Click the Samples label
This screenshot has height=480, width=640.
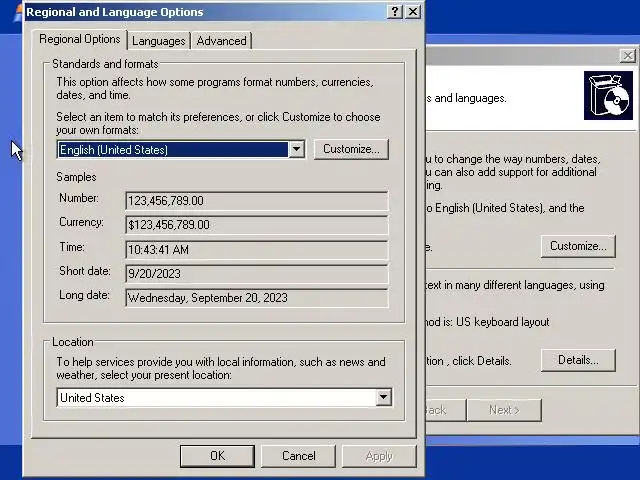point(76,177)
